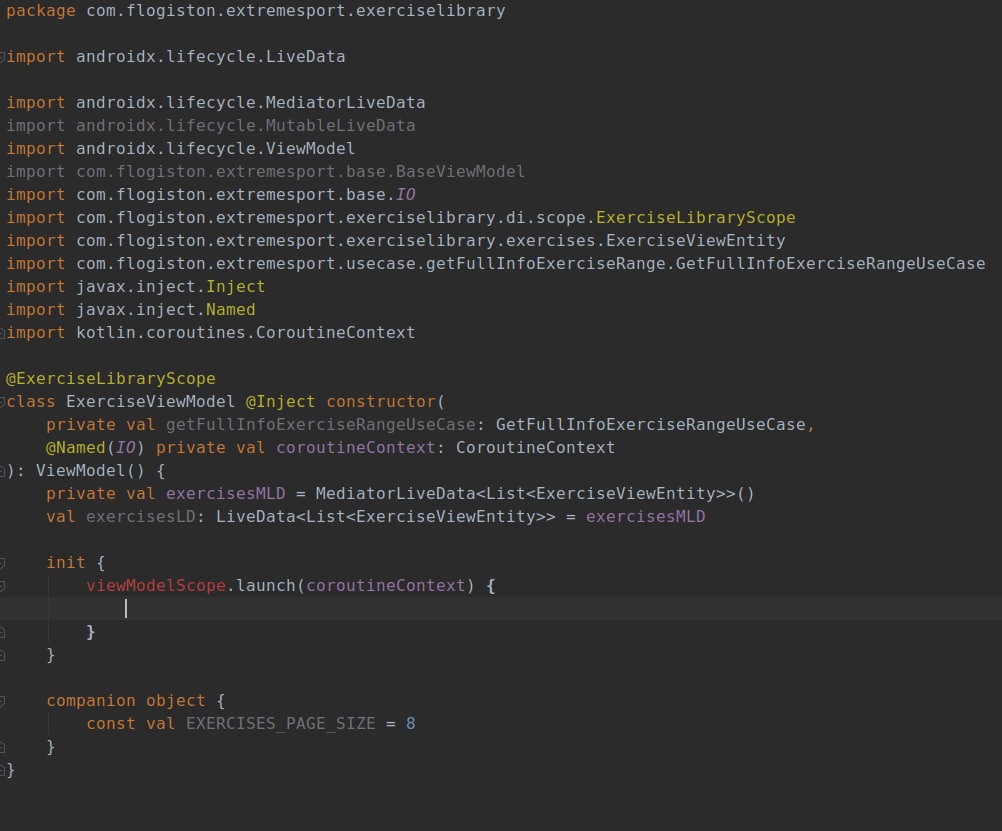Click GetFullInfoExerciseRangeUseCase in the usecase import
Screen dimensions: 1002x831
tap(830, 264)
